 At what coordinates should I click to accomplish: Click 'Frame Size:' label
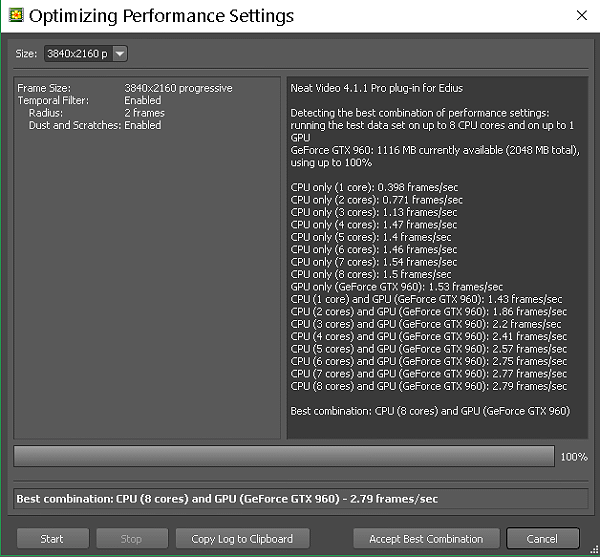[44, 88]
